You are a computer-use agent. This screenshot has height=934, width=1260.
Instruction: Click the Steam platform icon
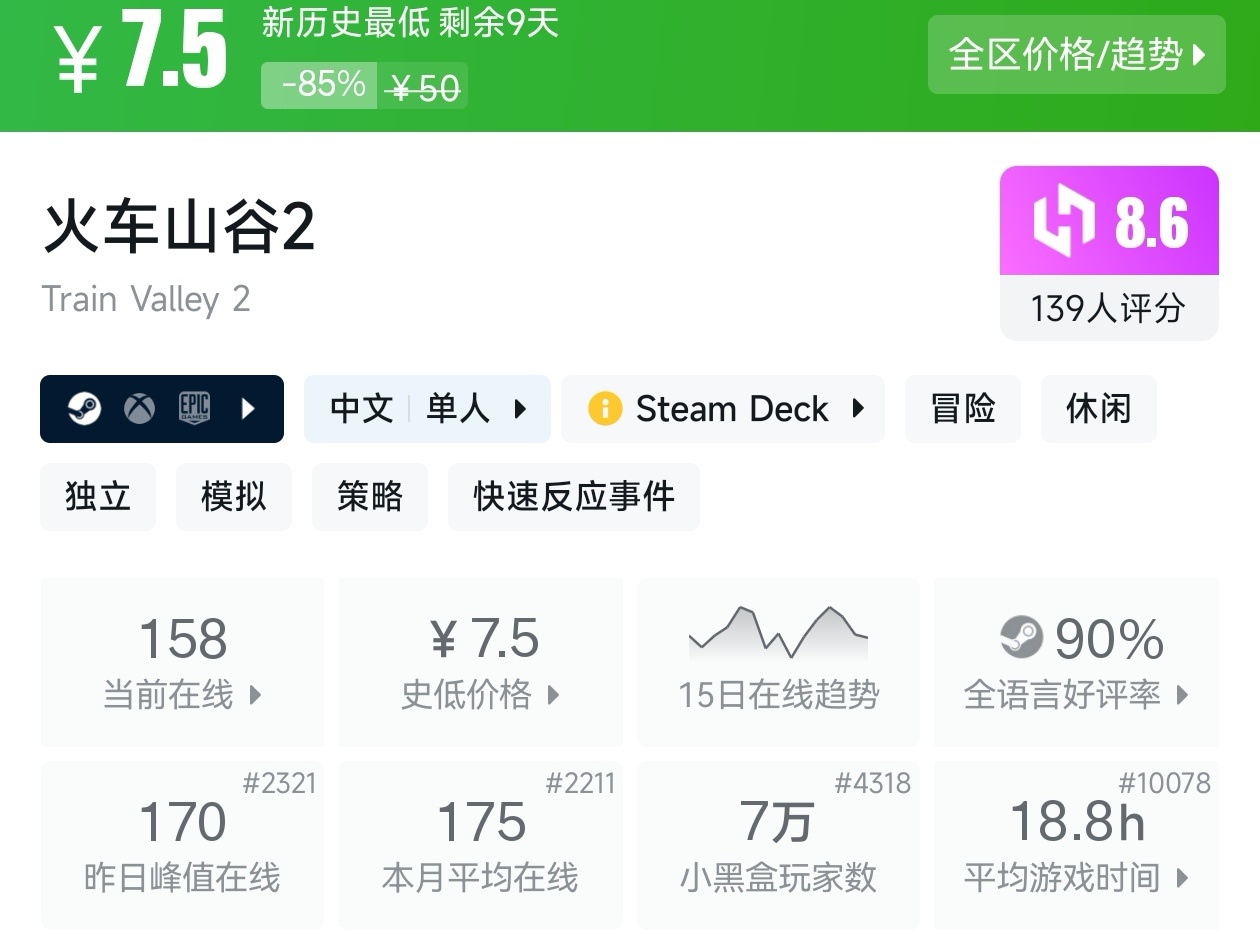click(84, 408)
